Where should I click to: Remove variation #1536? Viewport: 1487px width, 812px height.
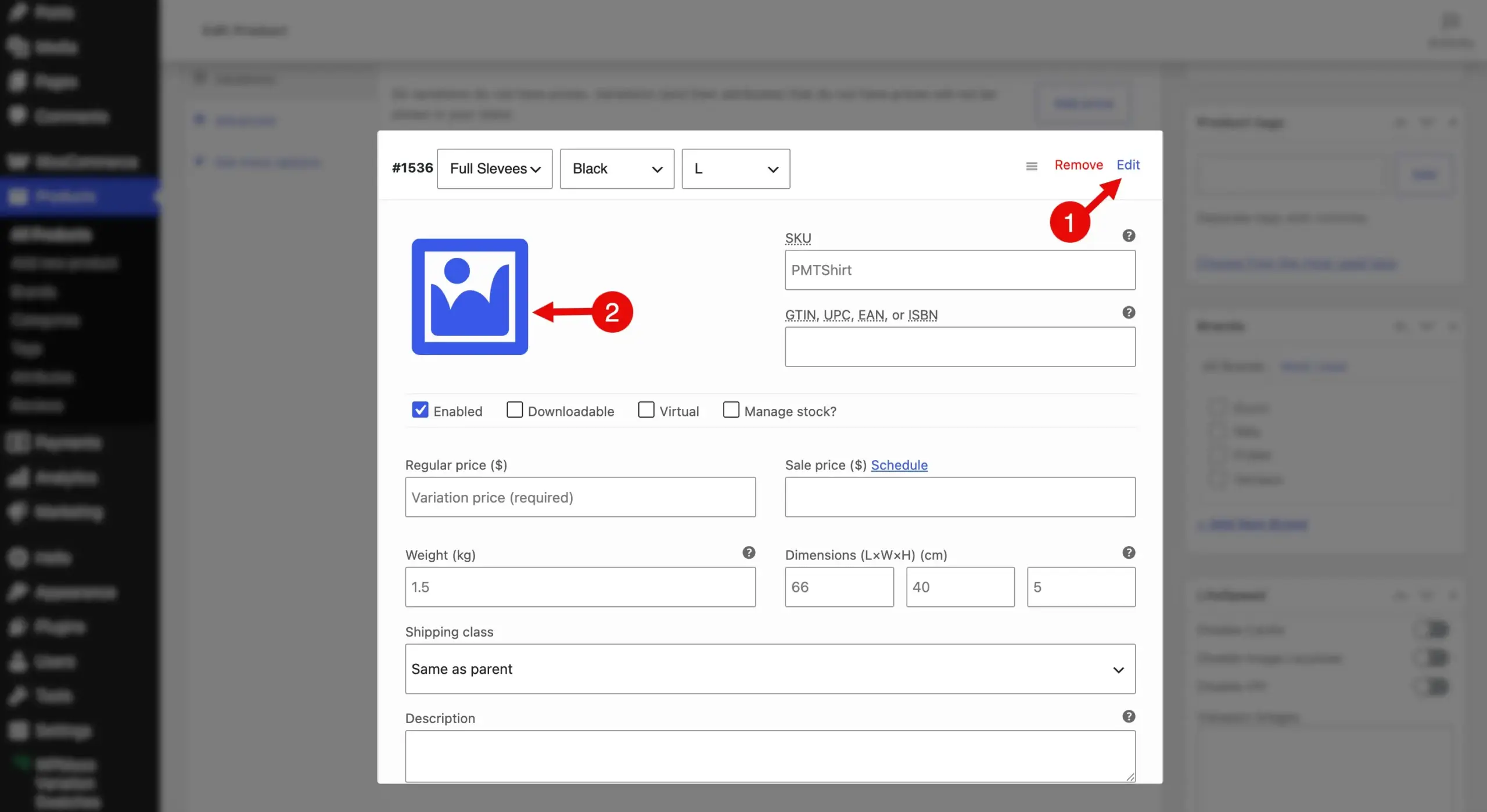tap(1079, 165)
